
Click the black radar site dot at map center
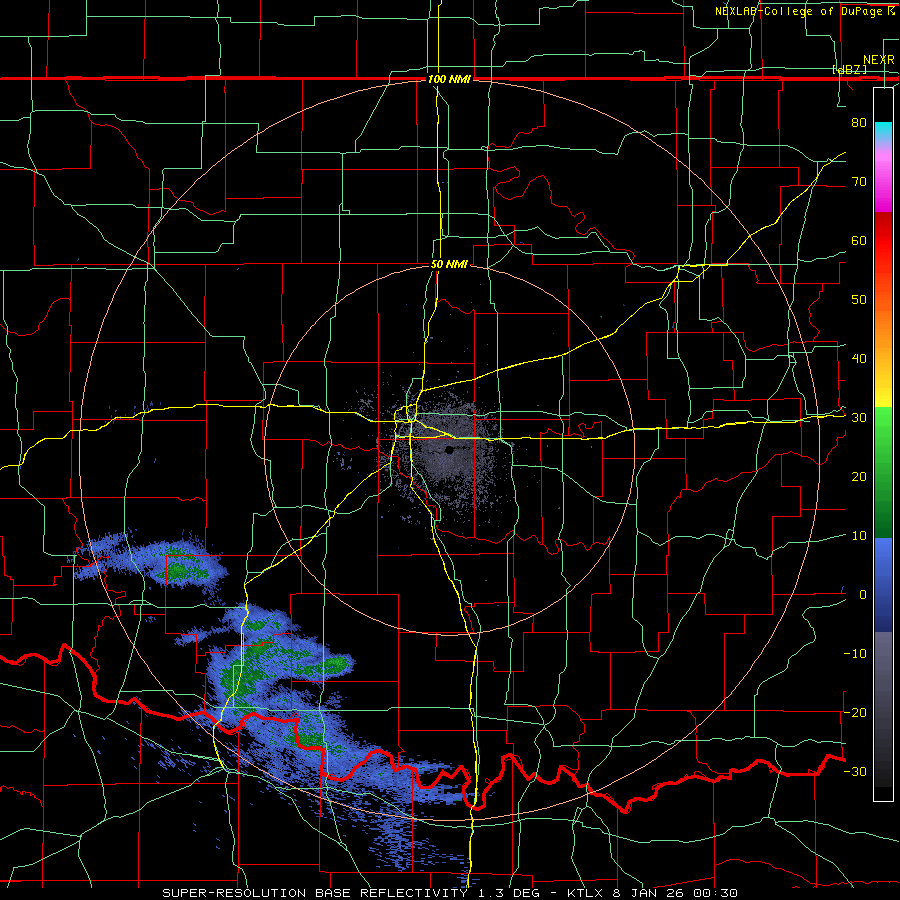[449, 451]
